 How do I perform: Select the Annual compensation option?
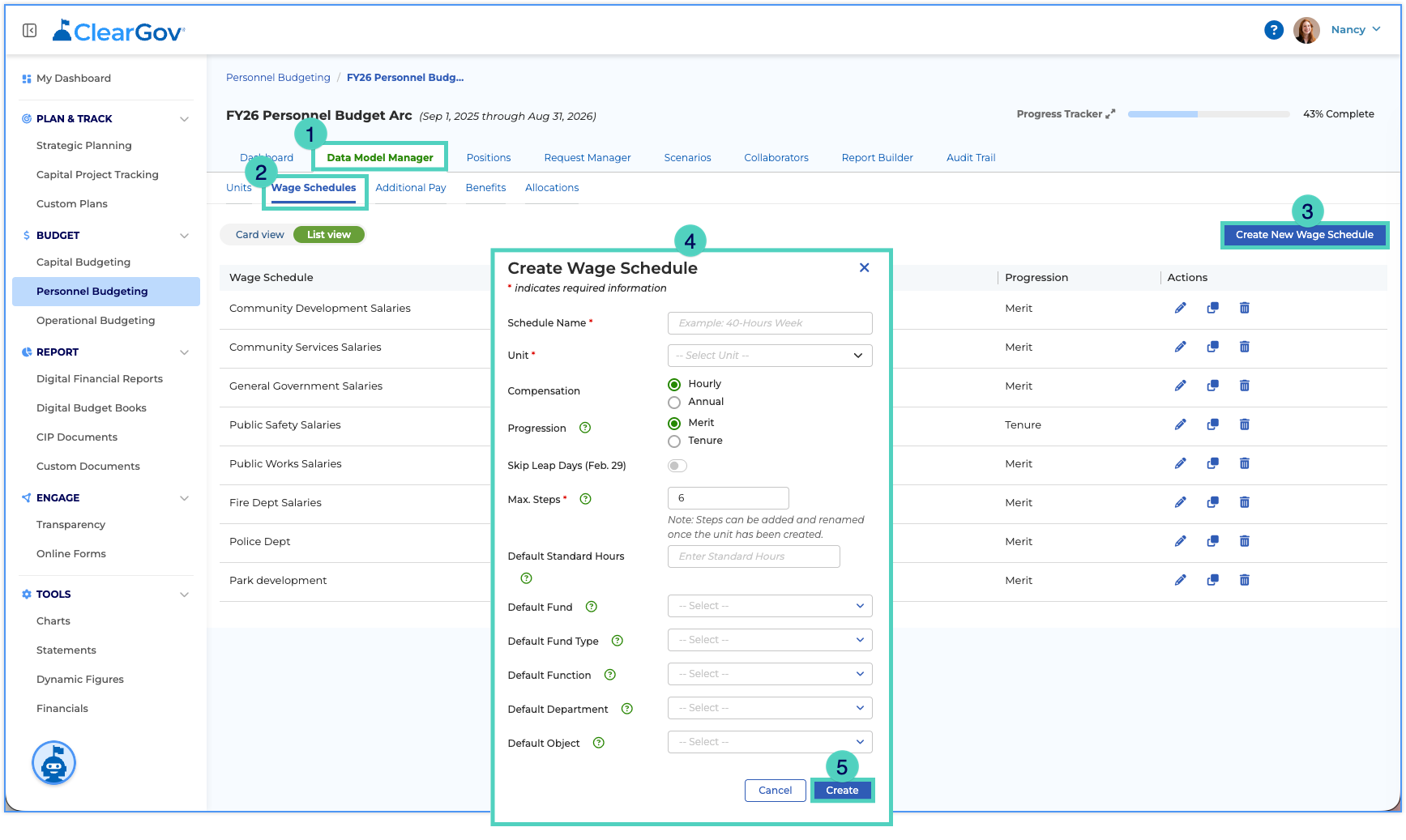click(x=673, y=403)
